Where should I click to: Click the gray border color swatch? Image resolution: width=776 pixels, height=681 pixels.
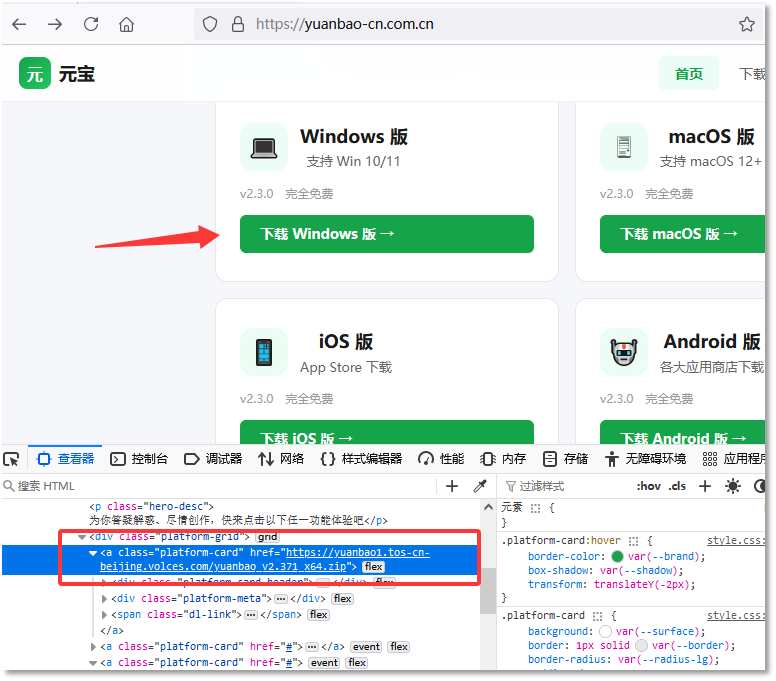[x=641, y=646]
